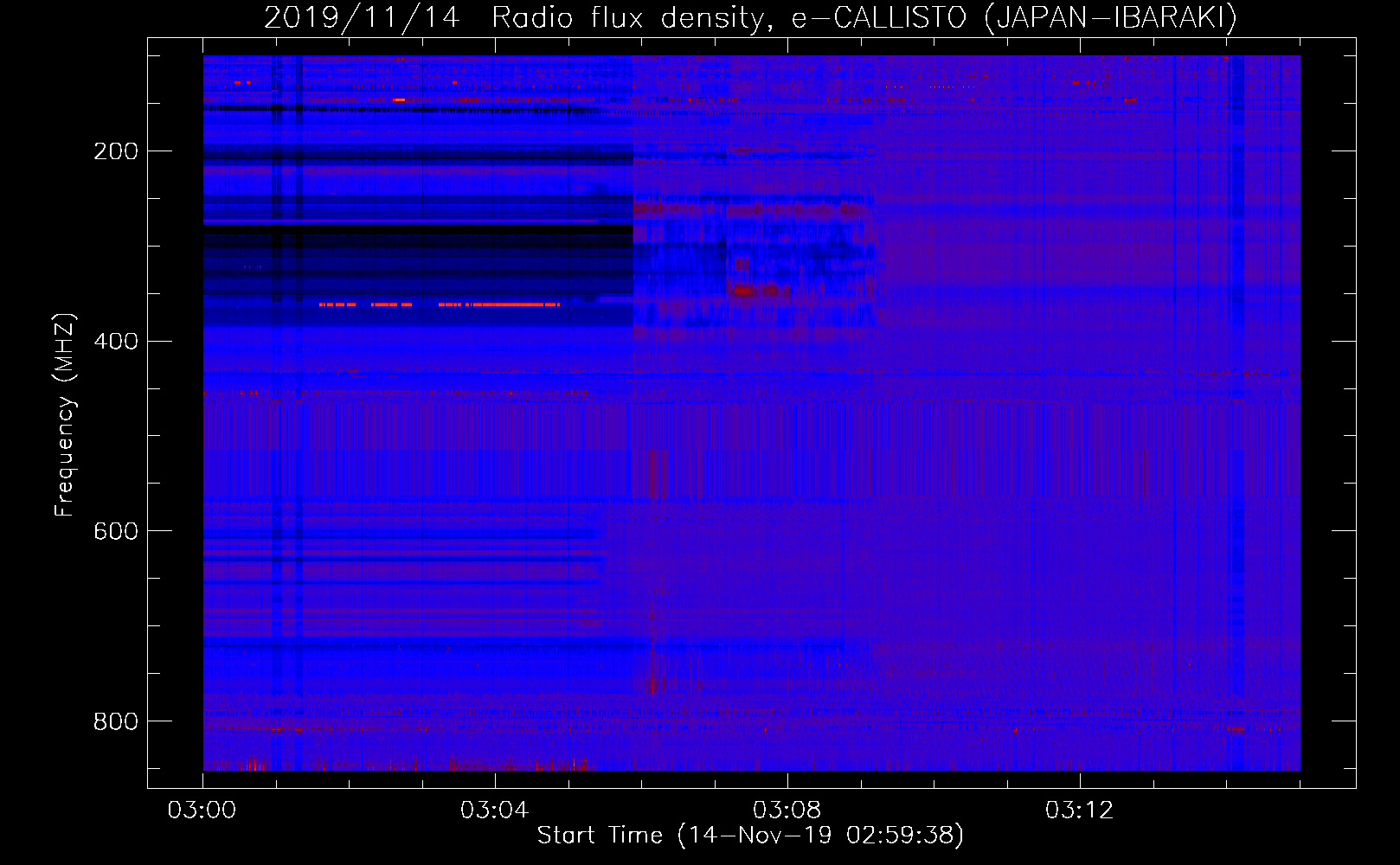Click the 'Frequency (MHZ)' axis label

(x=65, y=414)
